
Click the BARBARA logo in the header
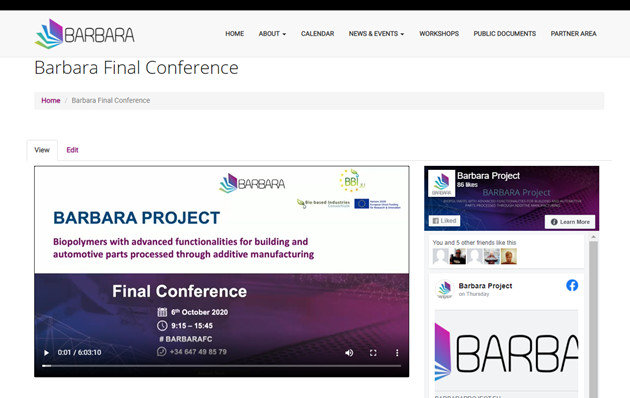pyautogui.click(x=85, y=34)
